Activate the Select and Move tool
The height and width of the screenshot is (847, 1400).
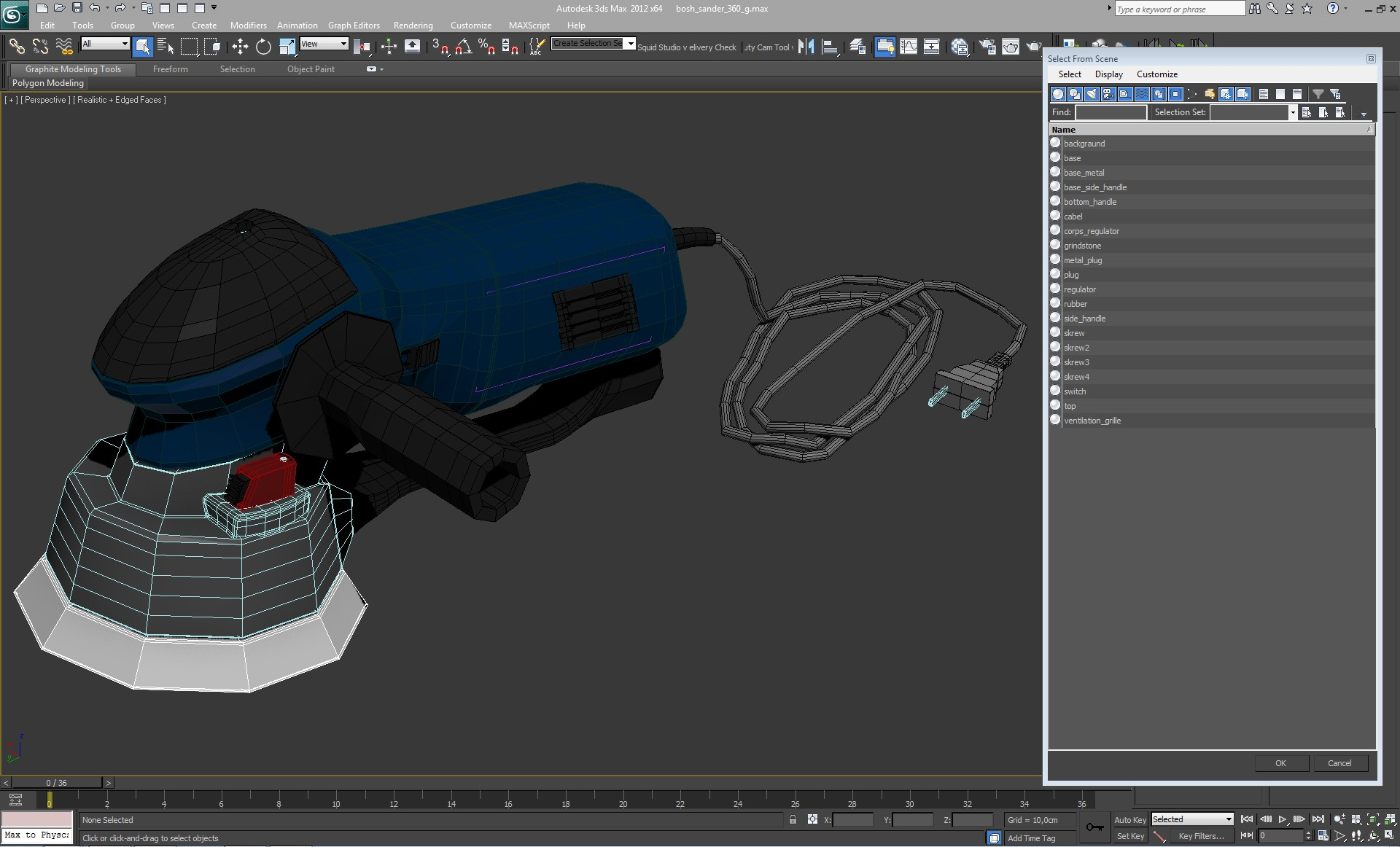(x=240, y=47)
